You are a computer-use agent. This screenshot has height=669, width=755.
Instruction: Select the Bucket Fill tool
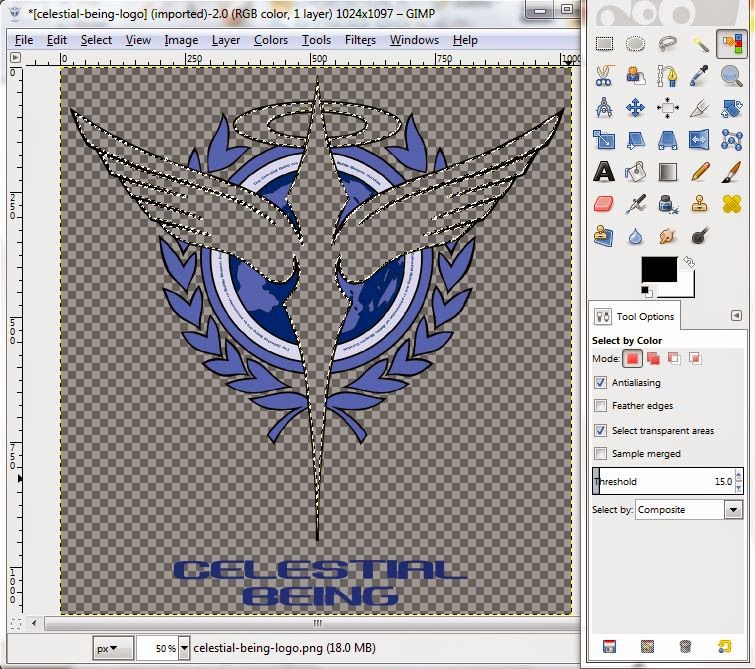point(636,172)
